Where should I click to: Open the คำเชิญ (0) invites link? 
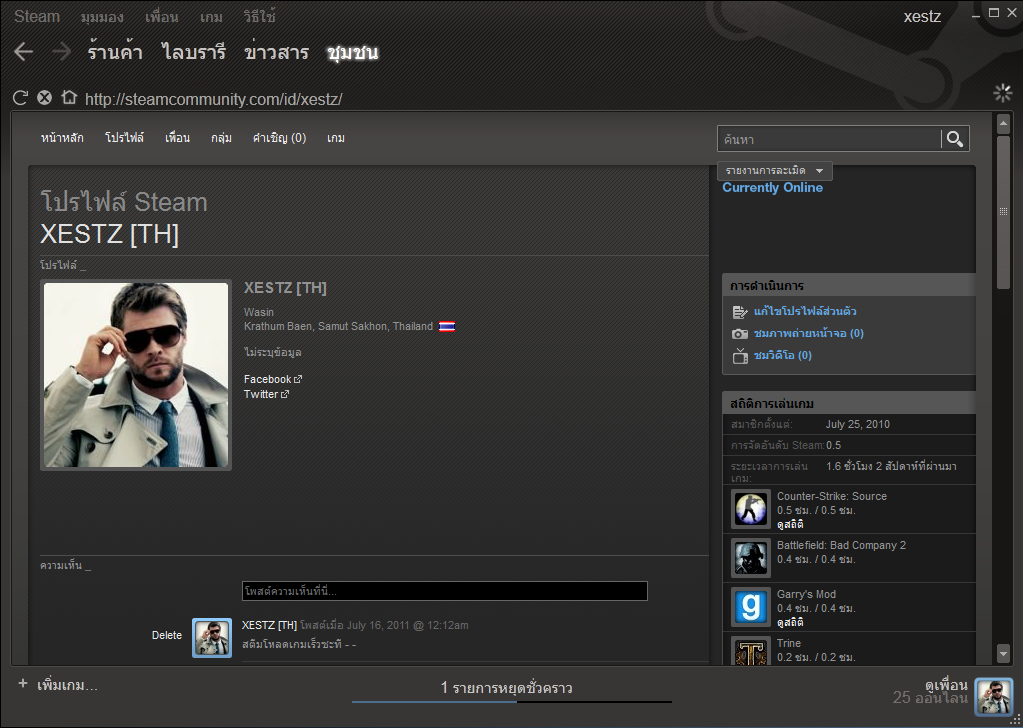279,138
